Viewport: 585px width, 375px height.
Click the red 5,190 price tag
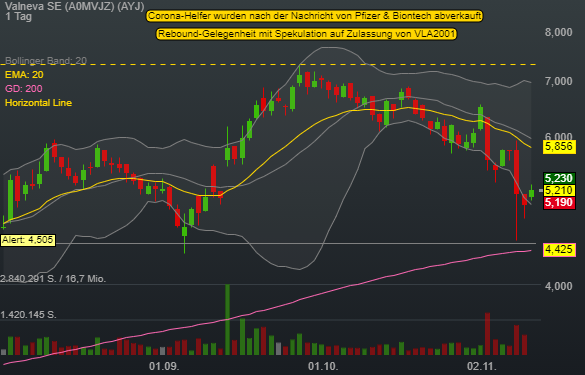point(559,203)
